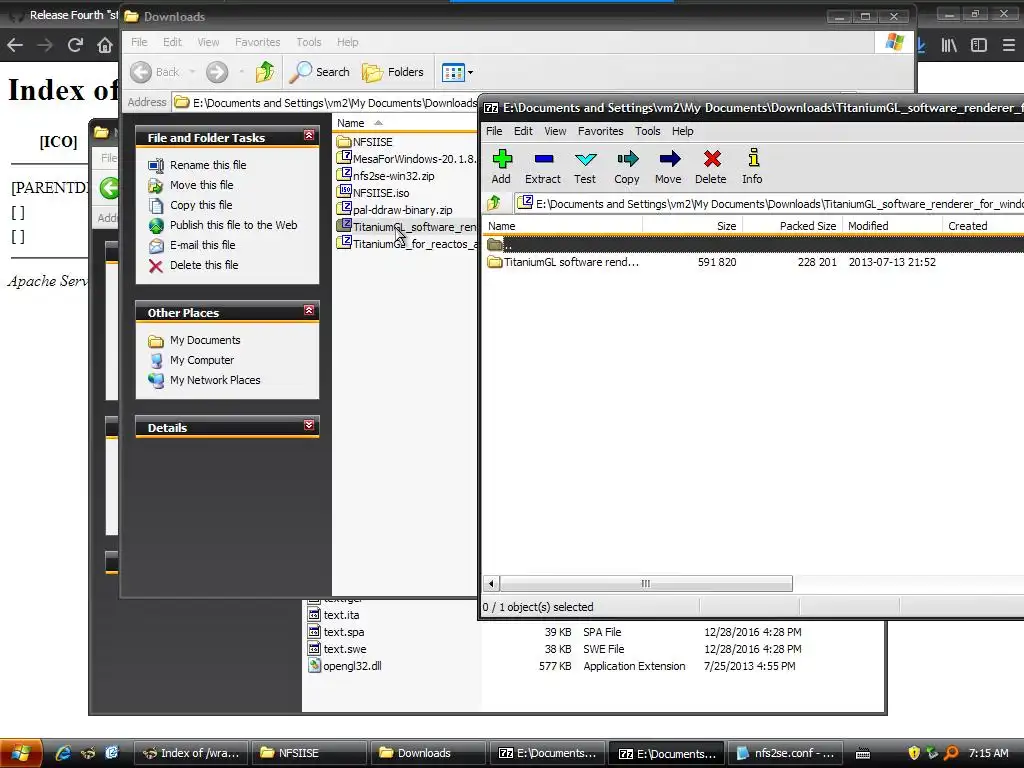Click the 7-Zip scrollbar left arrow
Viewport: 1024px width, 768px height.
point(491,584)
